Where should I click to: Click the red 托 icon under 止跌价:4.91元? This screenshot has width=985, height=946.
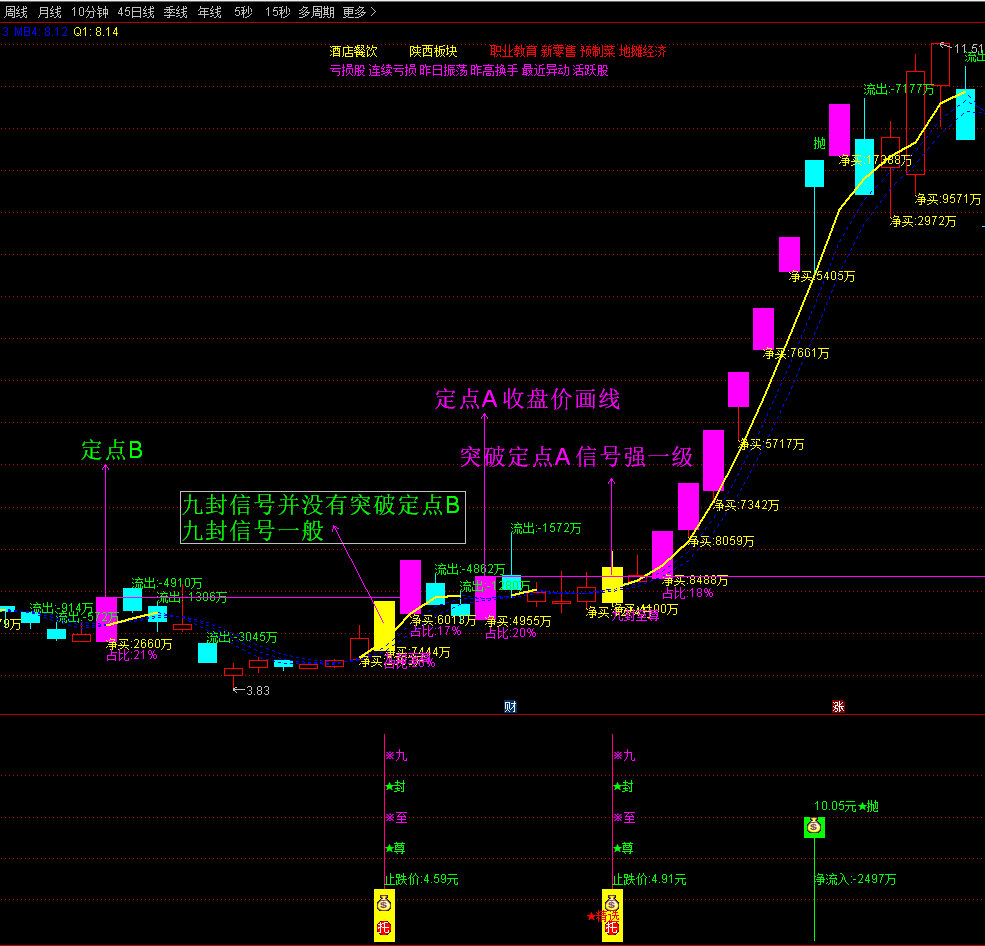(x=611, y=929)
